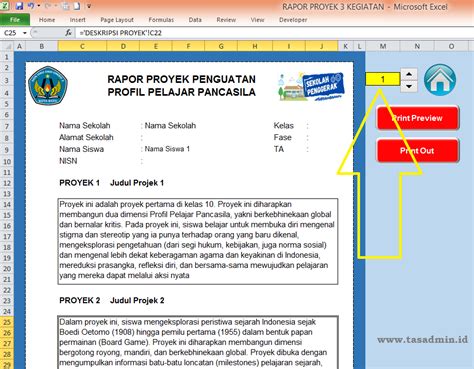This screenshot has height=369, width=474.
Task: Open the Data ribbon tab
Action: point(195,20)
